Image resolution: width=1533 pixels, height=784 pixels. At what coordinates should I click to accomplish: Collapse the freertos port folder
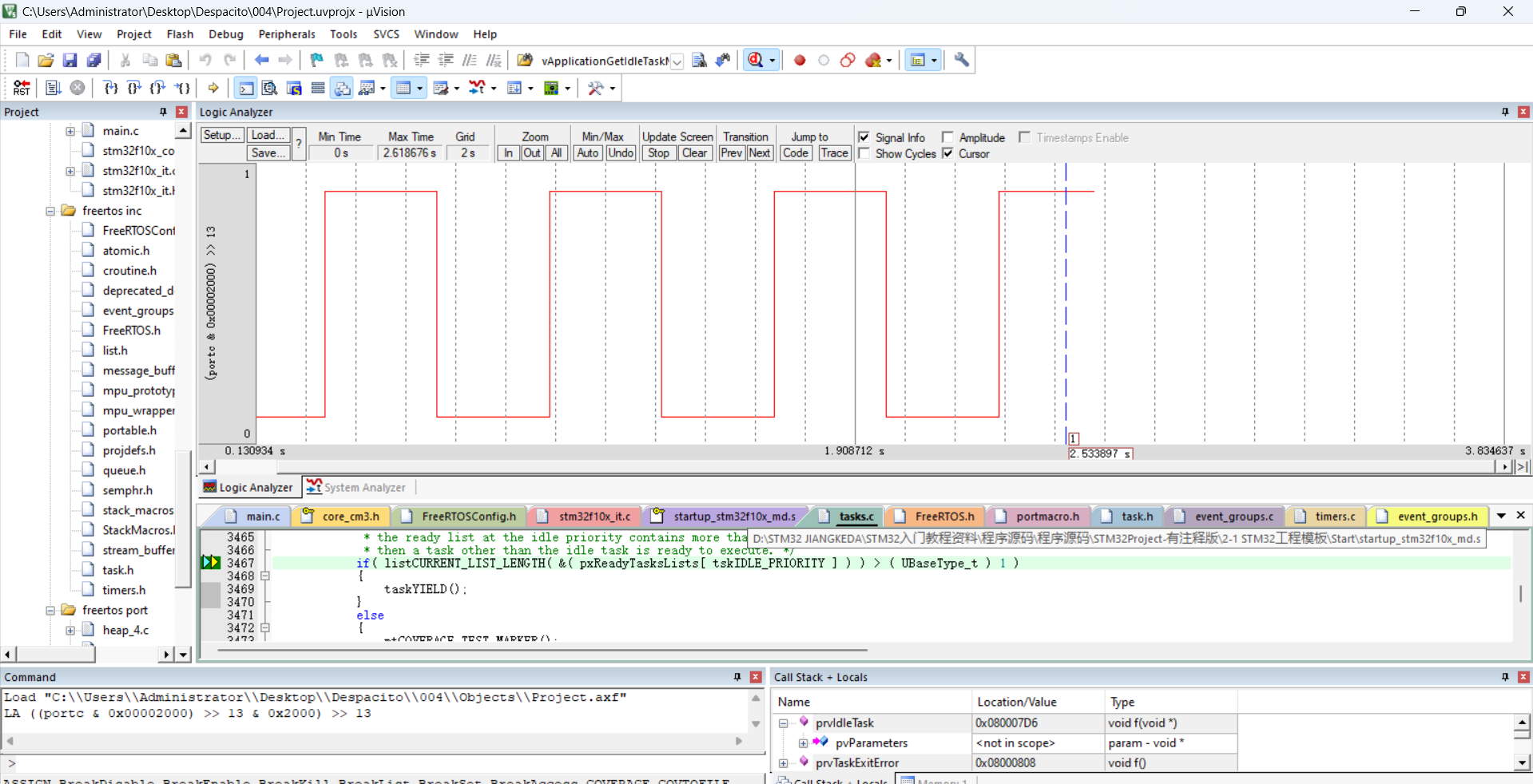[x=50, y=611]
